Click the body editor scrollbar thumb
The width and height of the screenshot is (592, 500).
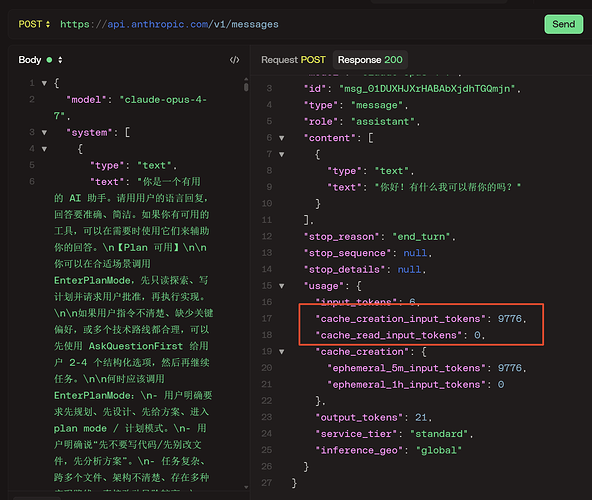(246, 87)
